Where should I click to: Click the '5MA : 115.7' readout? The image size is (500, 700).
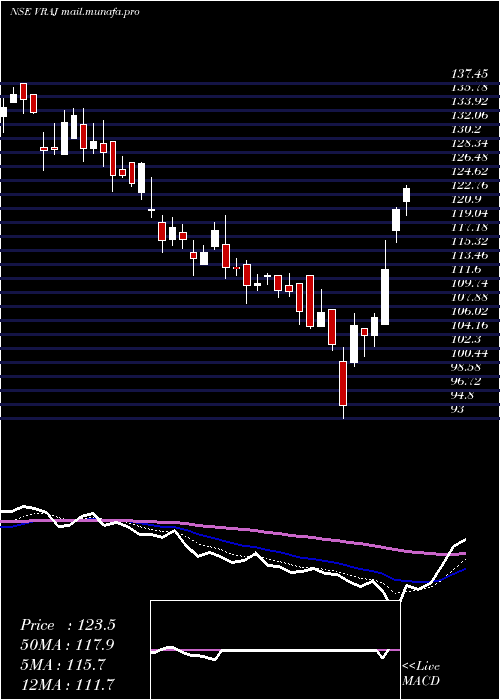(63, 664)
